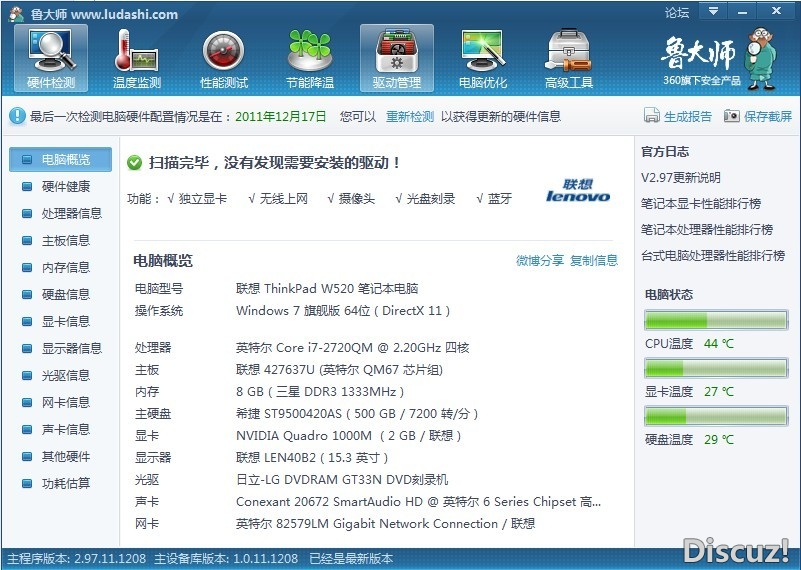Click the 鲁大师 logo with mascot
Image resolution: width=801 pixels, height=570 pixels.
click(x=719, y=59)
